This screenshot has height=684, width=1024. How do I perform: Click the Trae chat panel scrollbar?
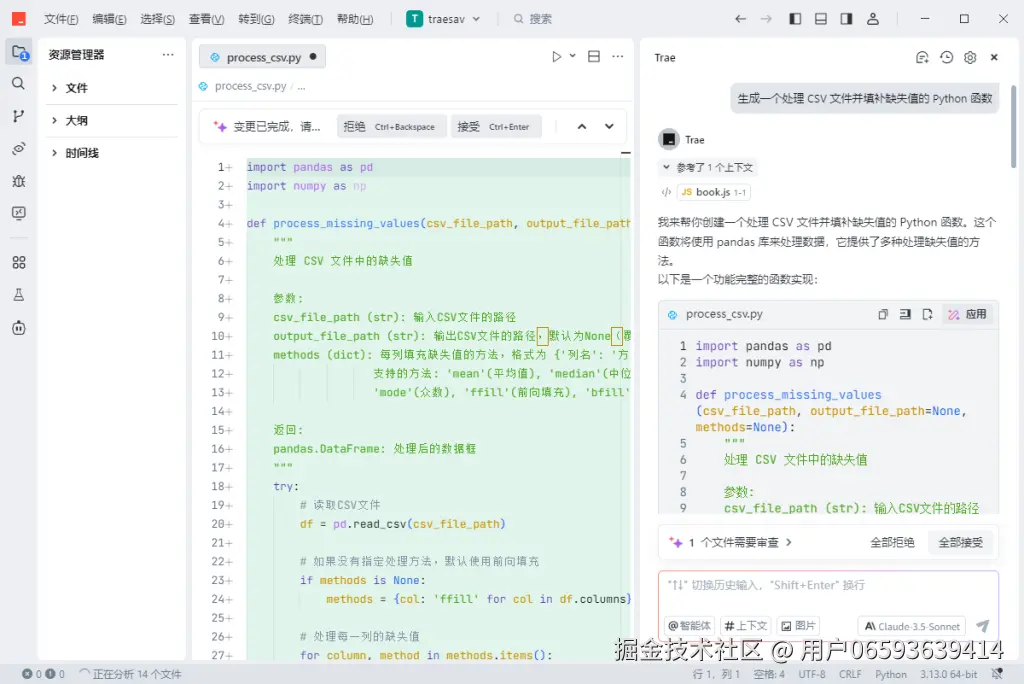1013,125
